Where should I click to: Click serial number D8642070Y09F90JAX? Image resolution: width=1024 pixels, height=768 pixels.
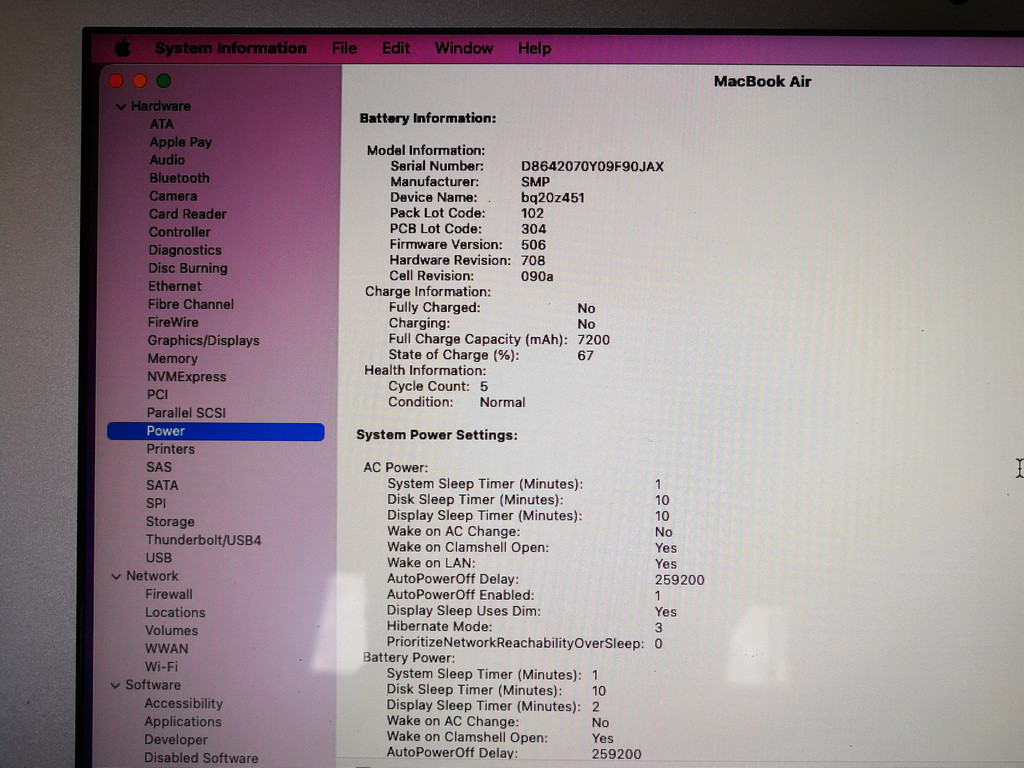(592, 167)
